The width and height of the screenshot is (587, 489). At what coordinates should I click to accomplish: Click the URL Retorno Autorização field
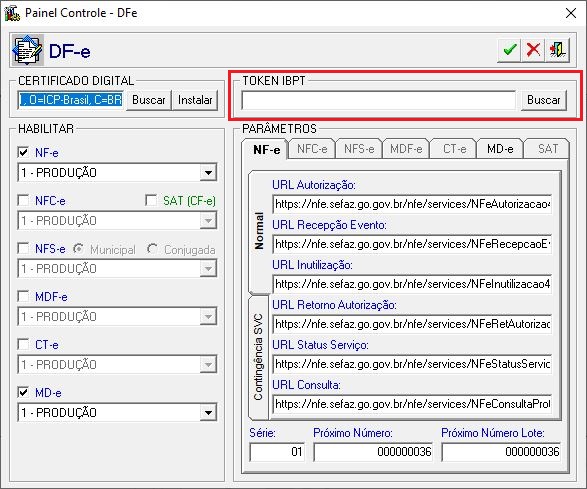pos(412,324)
